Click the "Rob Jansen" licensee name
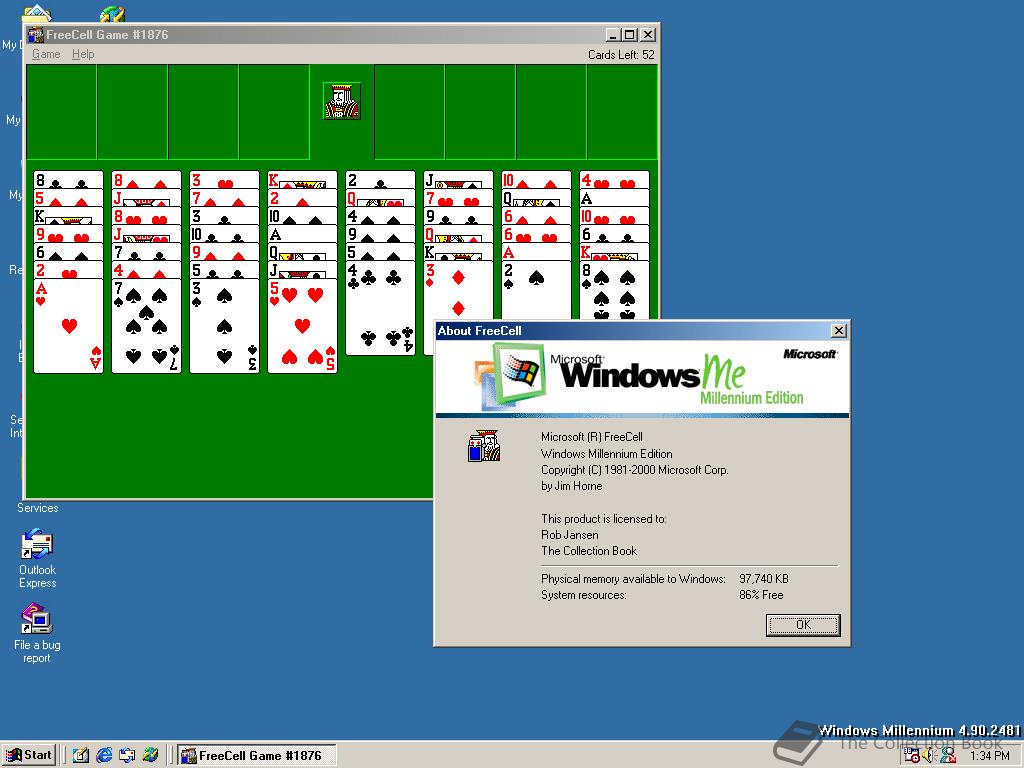This screenshot has height=768, width=1024. coord(569,535)
